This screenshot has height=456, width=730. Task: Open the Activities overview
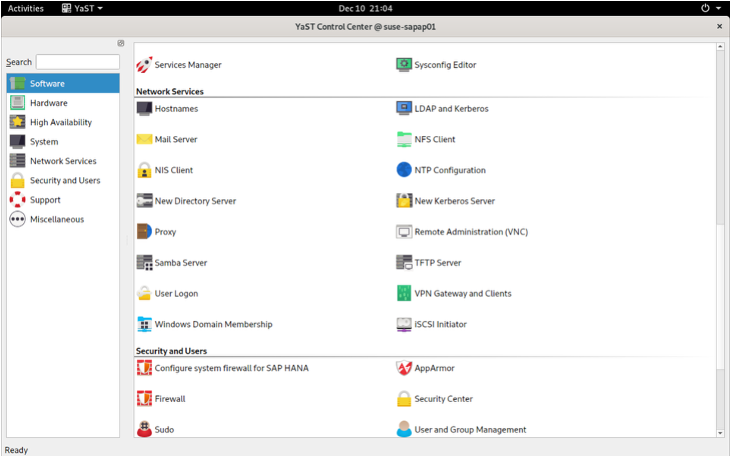(26, 8)
